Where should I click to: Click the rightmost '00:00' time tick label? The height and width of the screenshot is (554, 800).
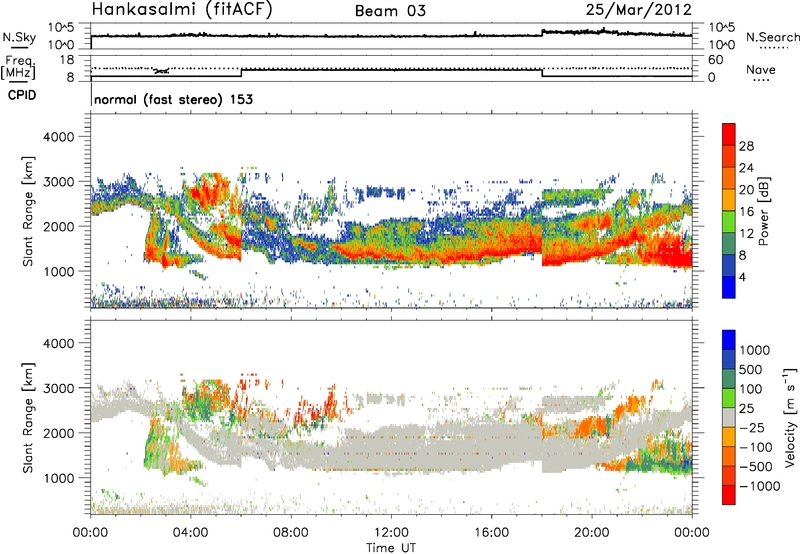[x=692, y=533]
